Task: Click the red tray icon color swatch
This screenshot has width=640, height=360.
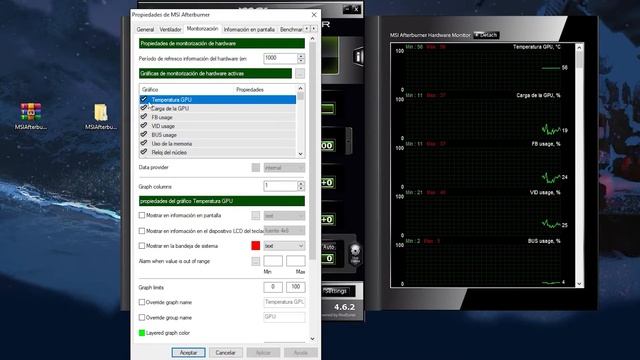Action: tap(256, 246)
